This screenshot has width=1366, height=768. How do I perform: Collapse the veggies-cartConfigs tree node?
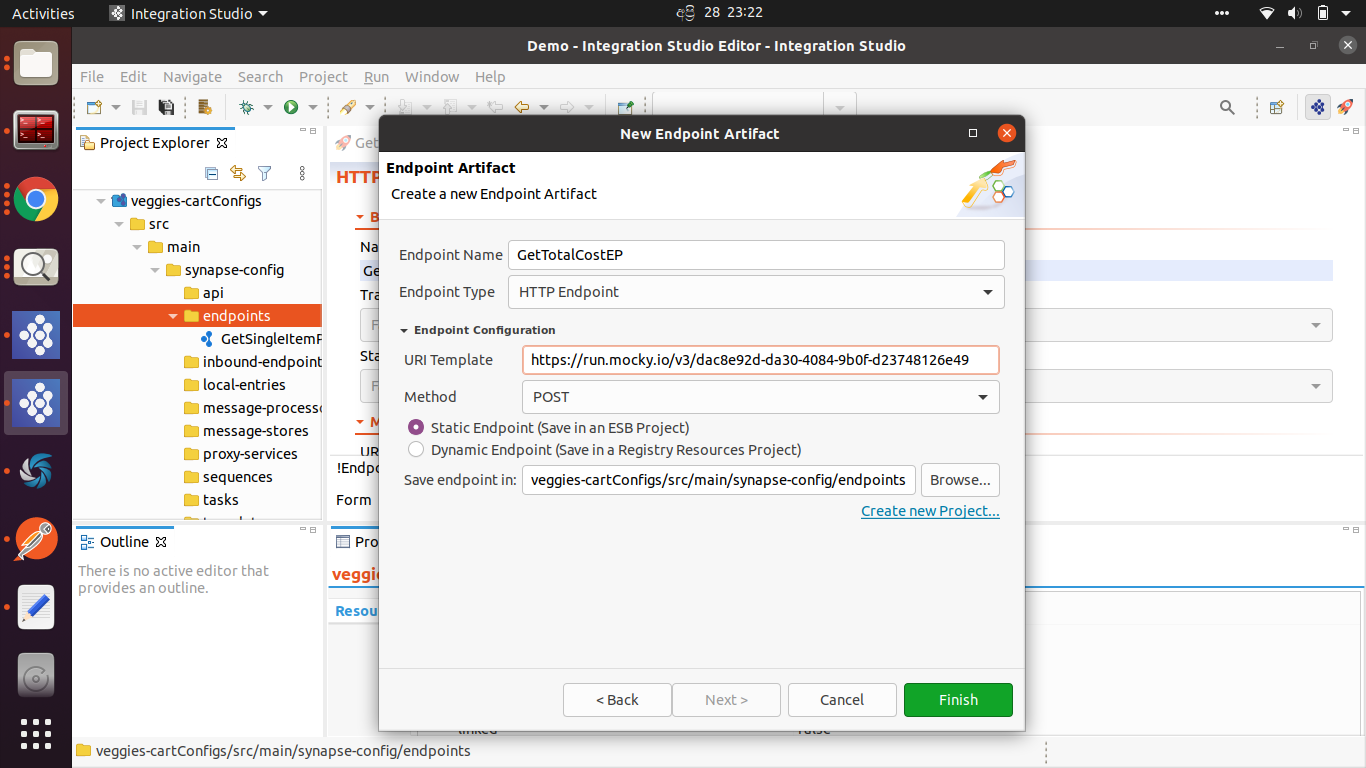(x=101, y=201)
